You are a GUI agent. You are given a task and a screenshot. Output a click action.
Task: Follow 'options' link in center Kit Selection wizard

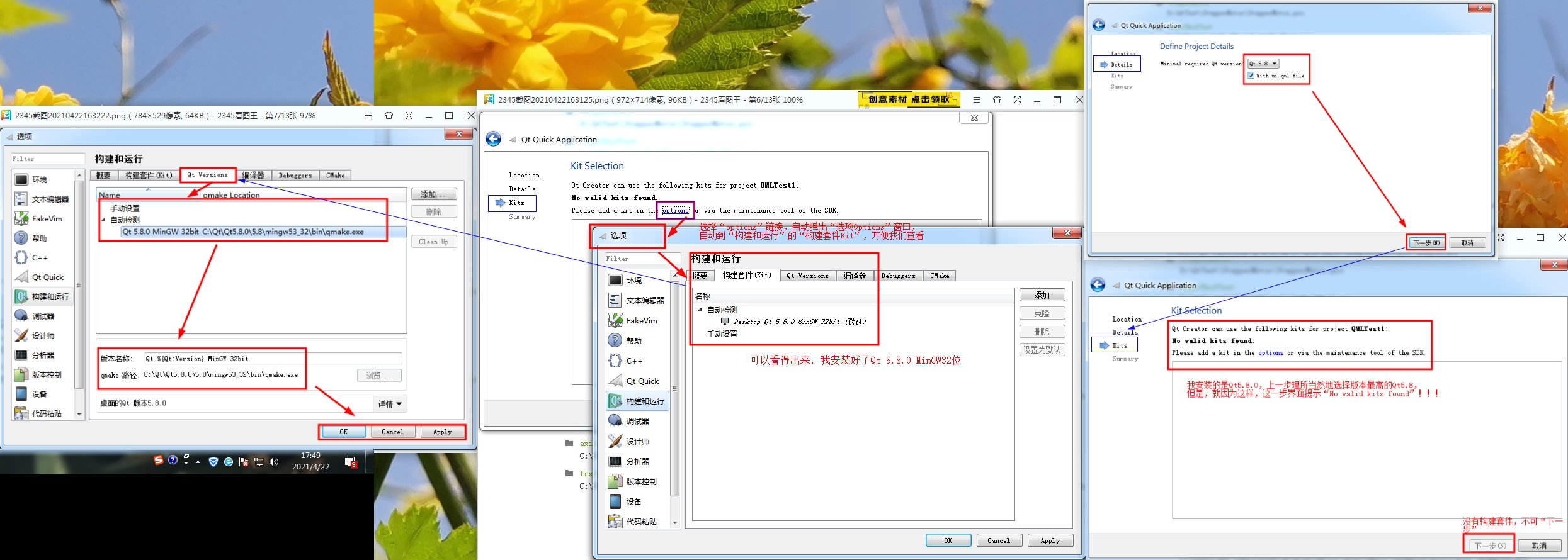(675, 210)
